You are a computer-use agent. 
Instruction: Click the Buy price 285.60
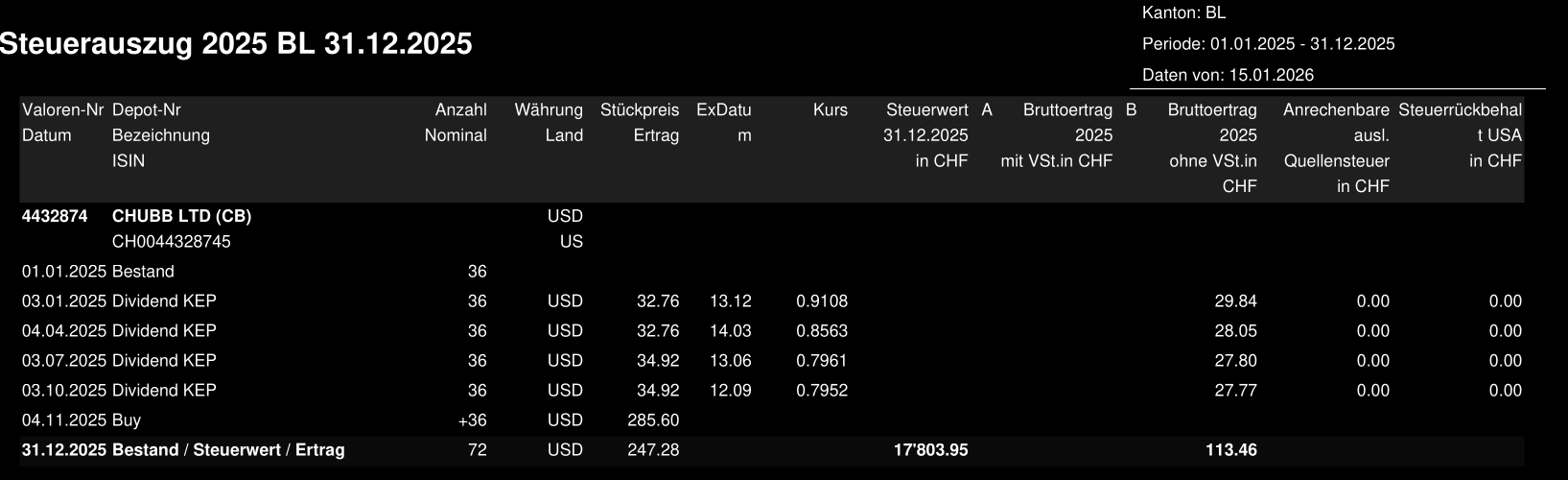(652, 420)
